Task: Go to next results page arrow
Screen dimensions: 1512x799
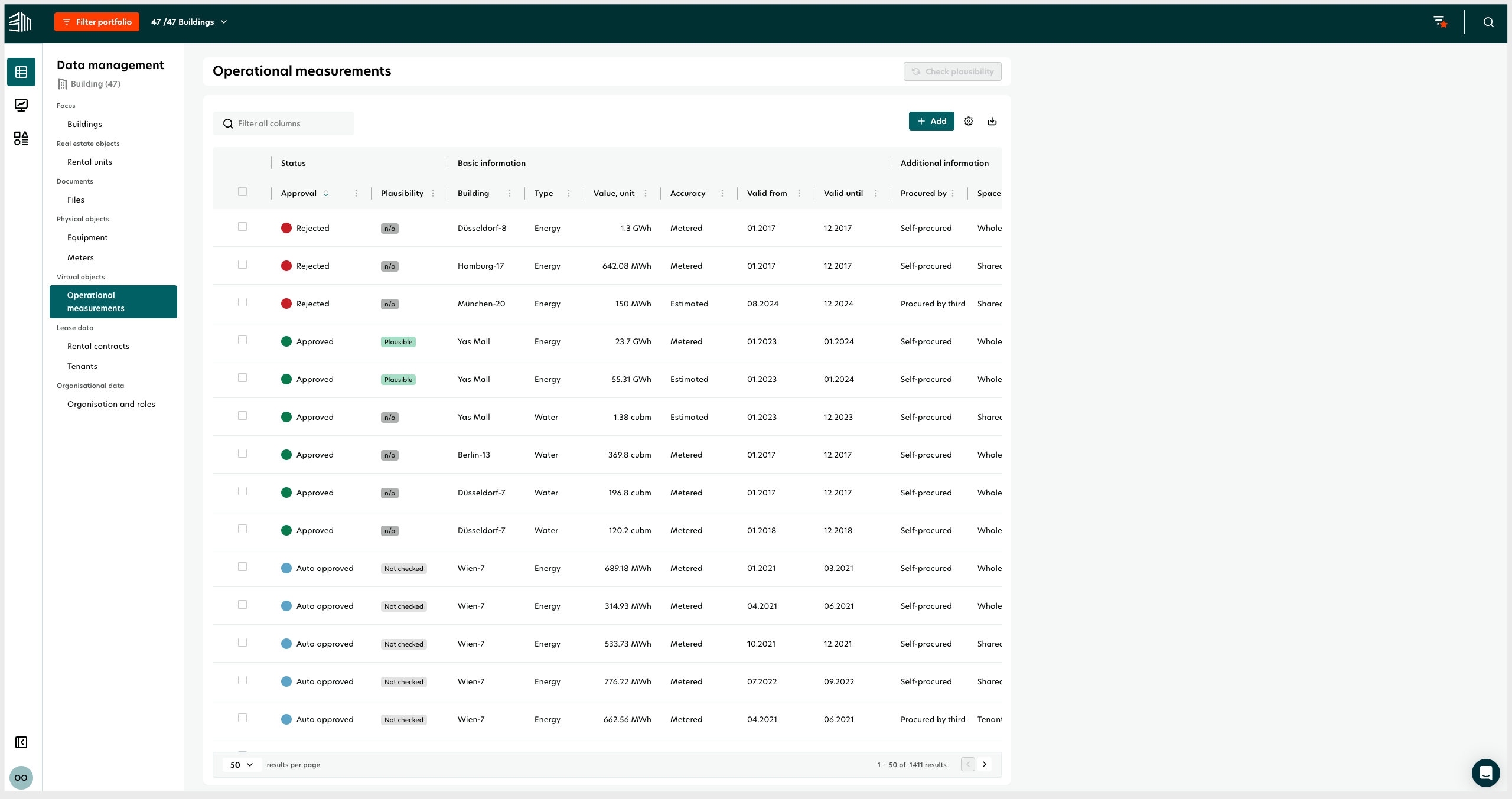Action: point(985,764)
